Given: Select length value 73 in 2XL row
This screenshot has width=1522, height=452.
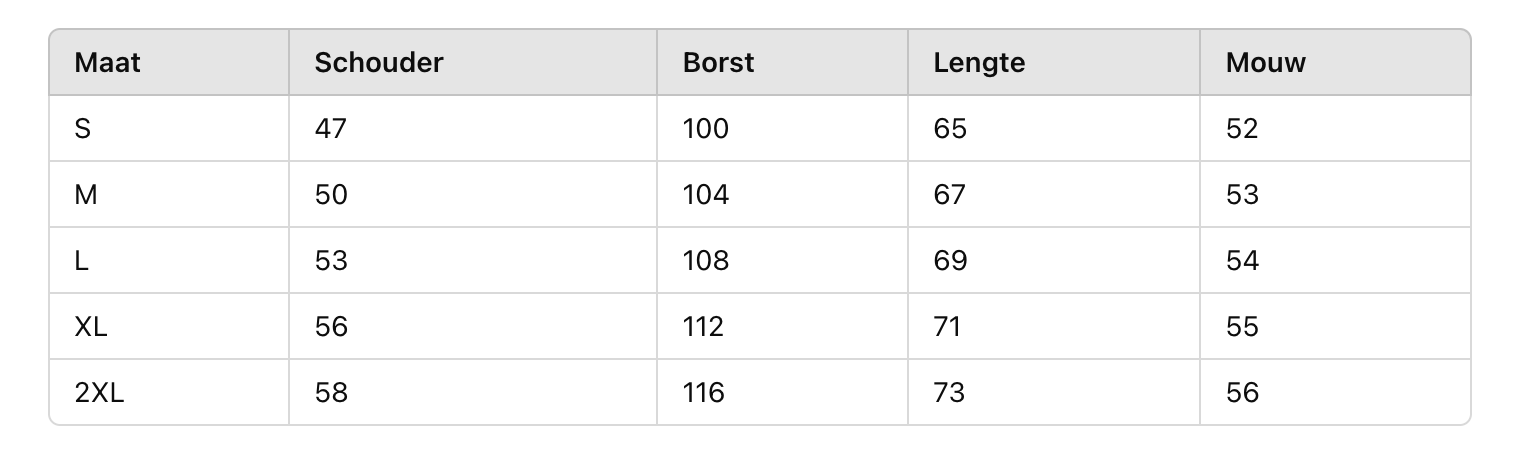Looking at the screenshot, I should click(949, 393).
